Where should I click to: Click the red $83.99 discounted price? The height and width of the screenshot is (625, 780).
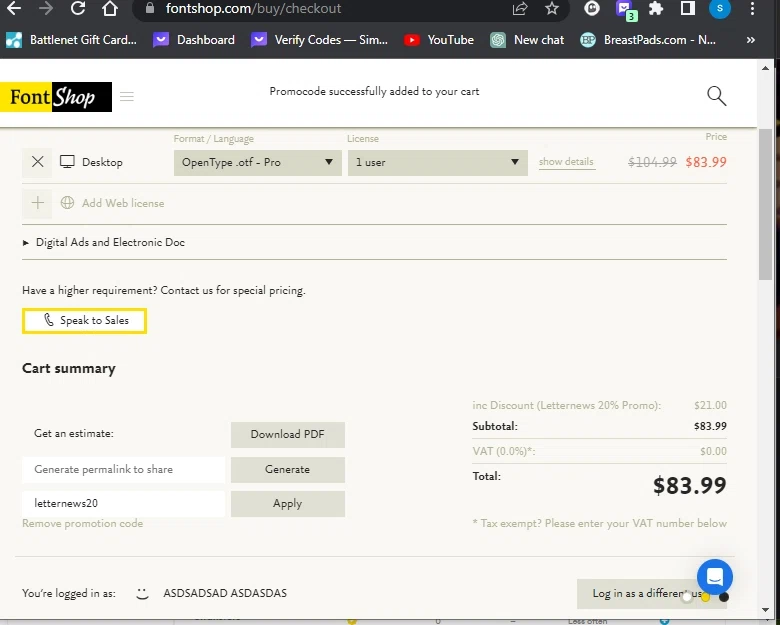click(706, 162)
